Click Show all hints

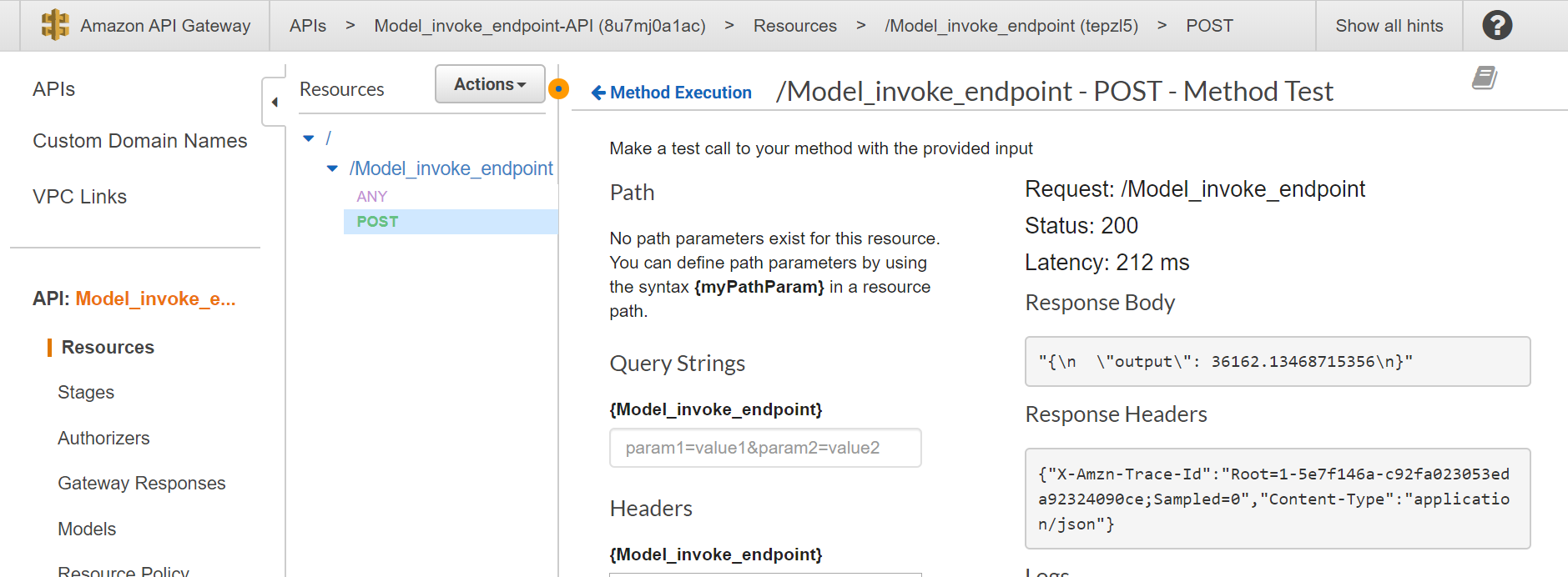coord(1389,26)
